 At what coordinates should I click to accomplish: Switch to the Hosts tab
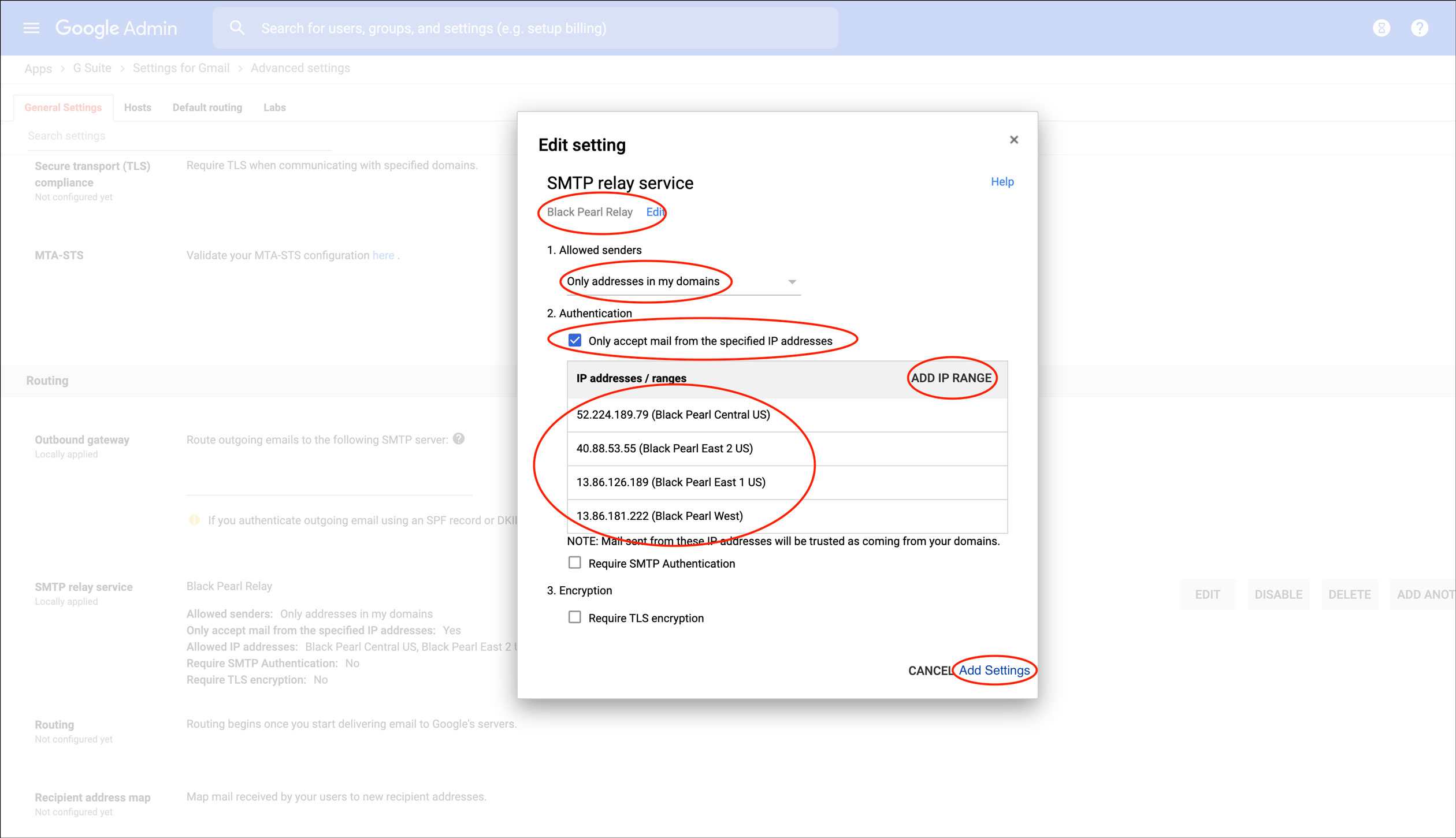pyautogui.click(x=138, y=107)
